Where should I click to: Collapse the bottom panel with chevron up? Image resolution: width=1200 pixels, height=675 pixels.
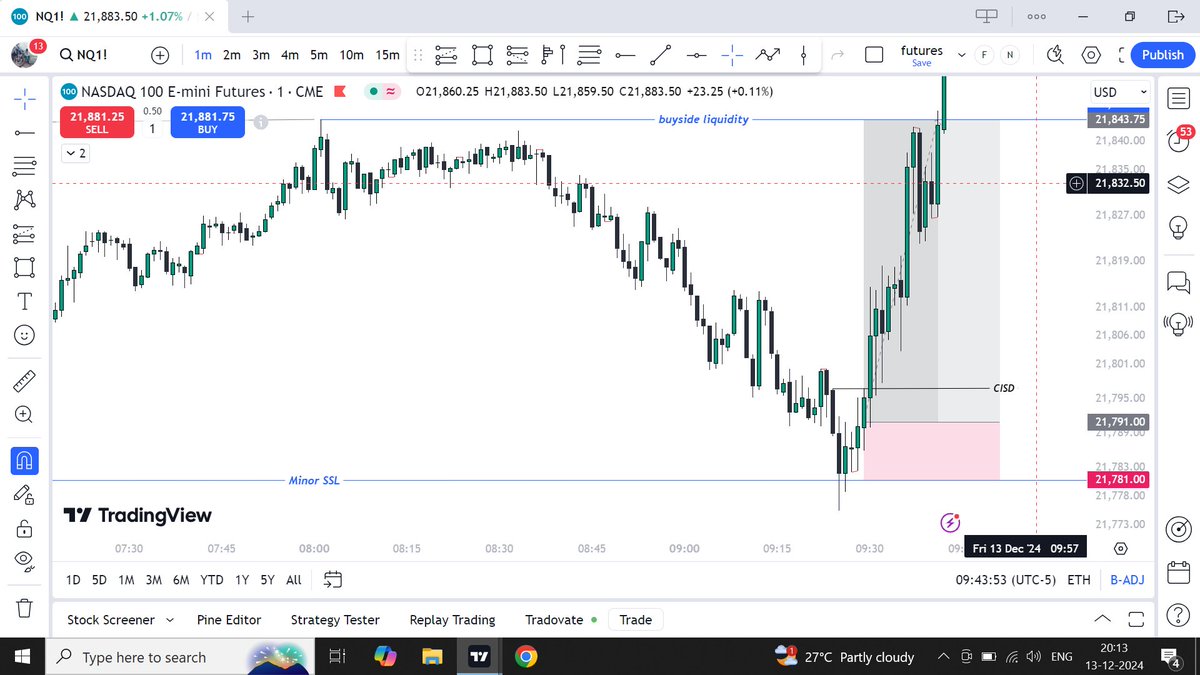click(1102, 619)
